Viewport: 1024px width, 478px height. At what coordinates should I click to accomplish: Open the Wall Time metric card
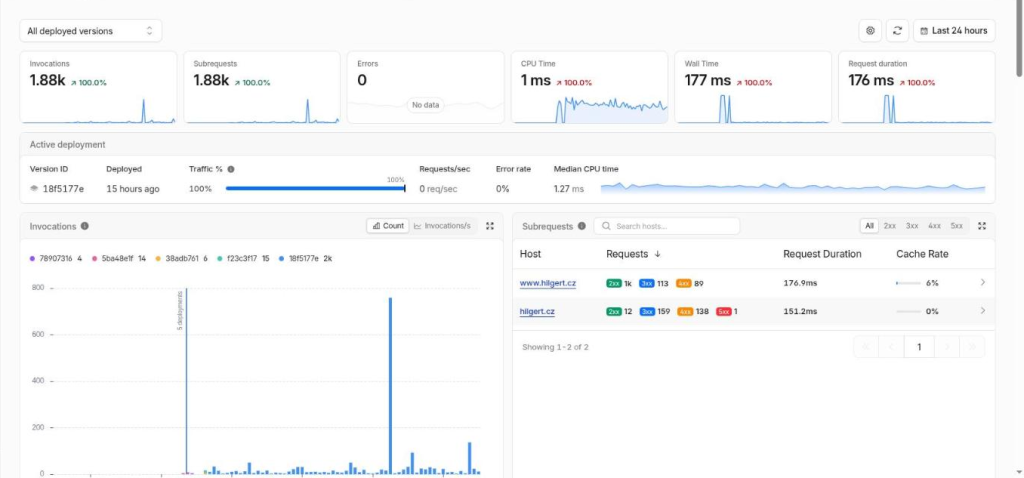pyautogui.click(x=753, y=87)
